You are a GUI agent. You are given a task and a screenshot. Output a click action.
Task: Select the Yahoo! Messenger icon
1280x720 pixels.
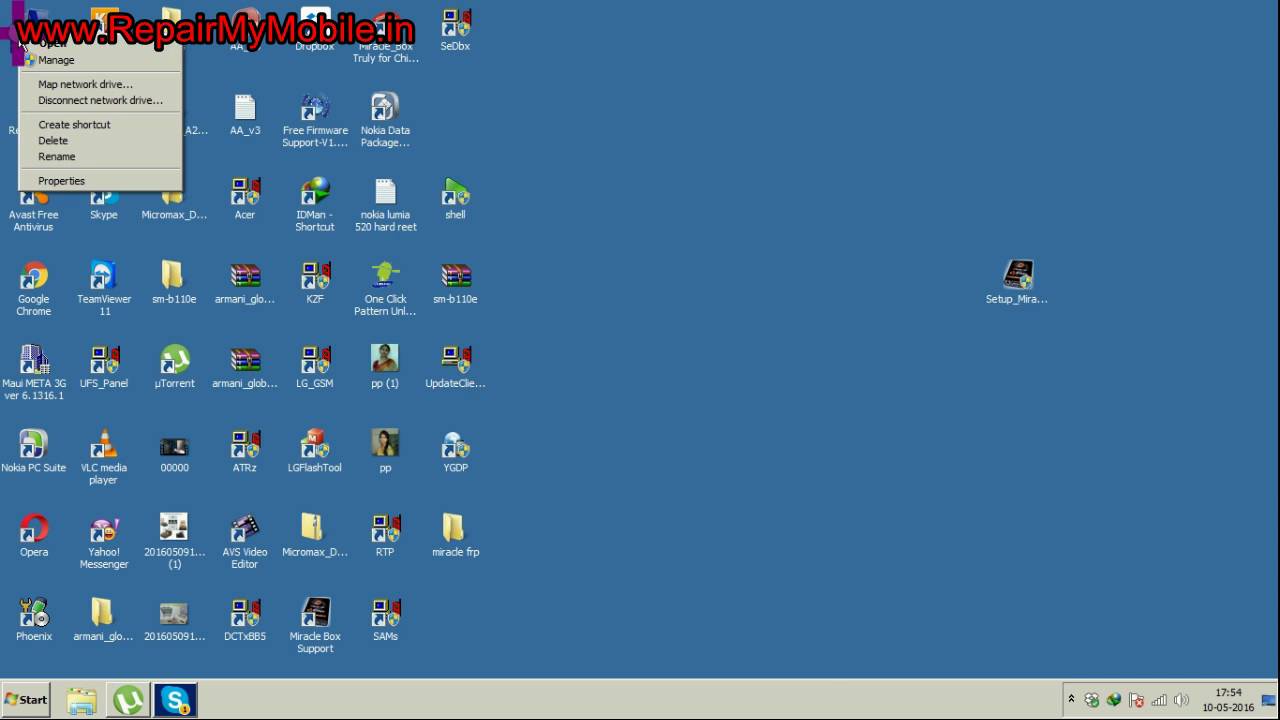point(104,541)
